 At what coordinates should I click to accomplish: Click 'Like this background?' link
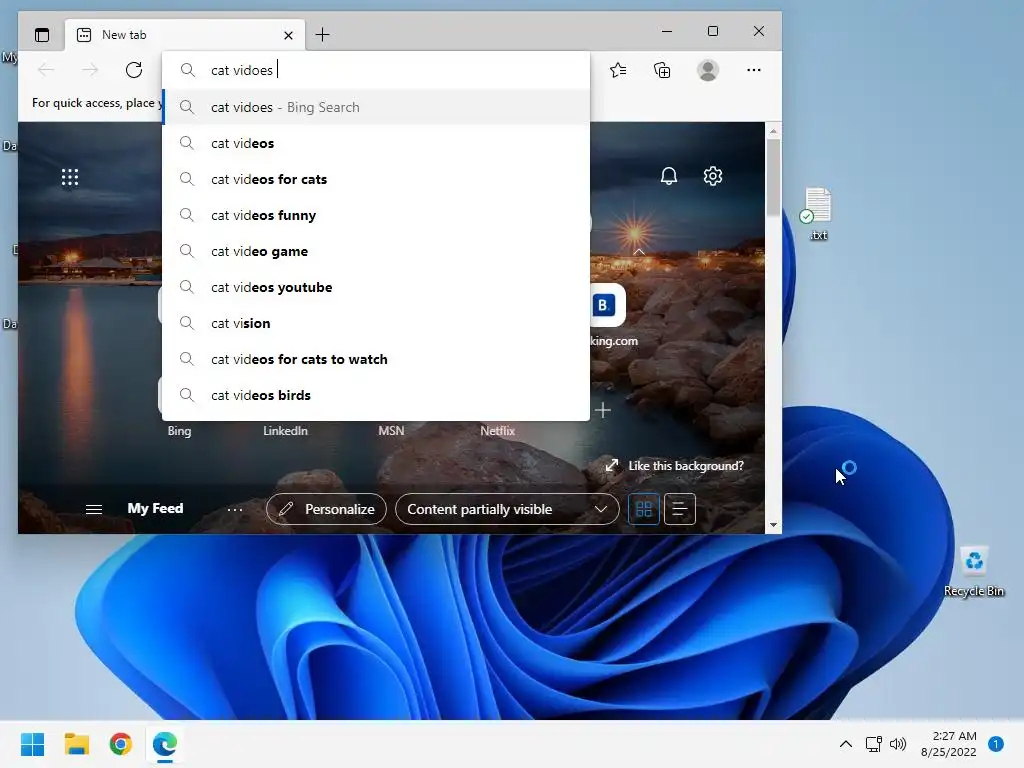[686, 466]
